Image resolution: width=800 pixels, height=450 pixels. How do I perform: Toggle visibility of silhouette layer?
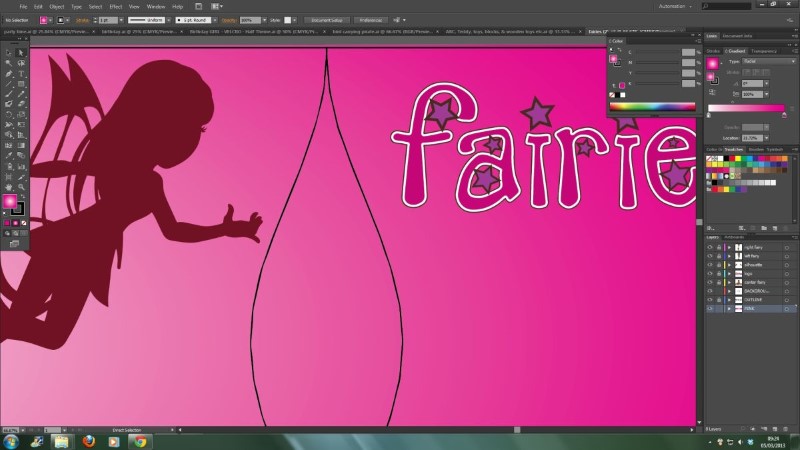pyautogui.click(x=710, y=263)
